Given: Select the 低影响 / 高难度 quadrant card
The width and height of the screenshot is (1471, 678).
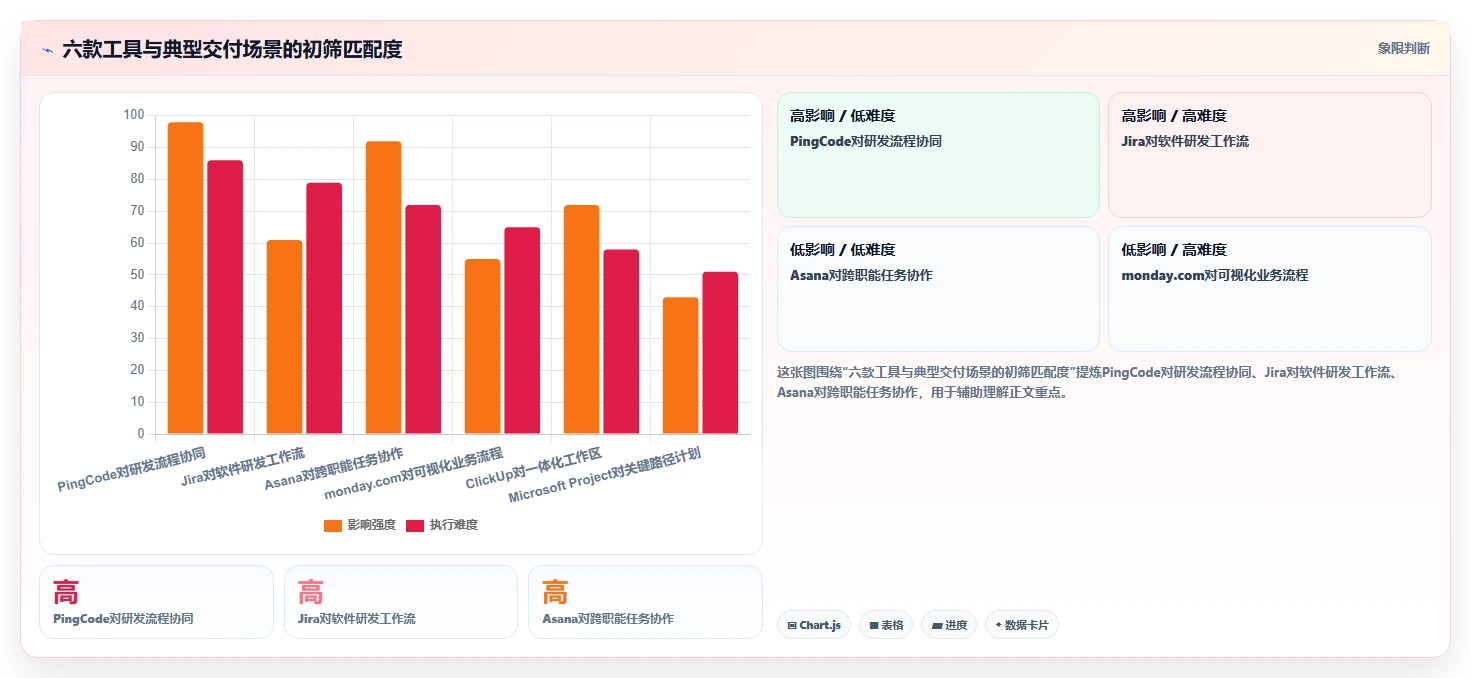Looking at the screenshot, I should (1270, 289).
